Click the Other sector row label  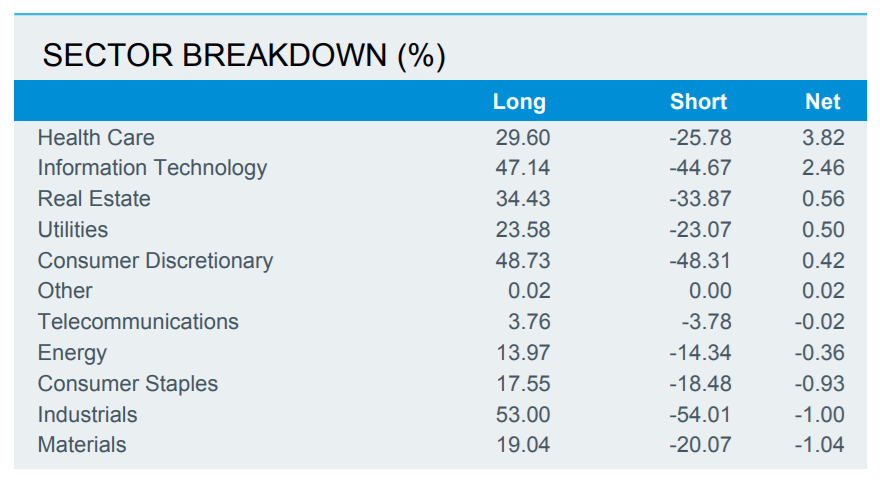click(x=65, y=291)
